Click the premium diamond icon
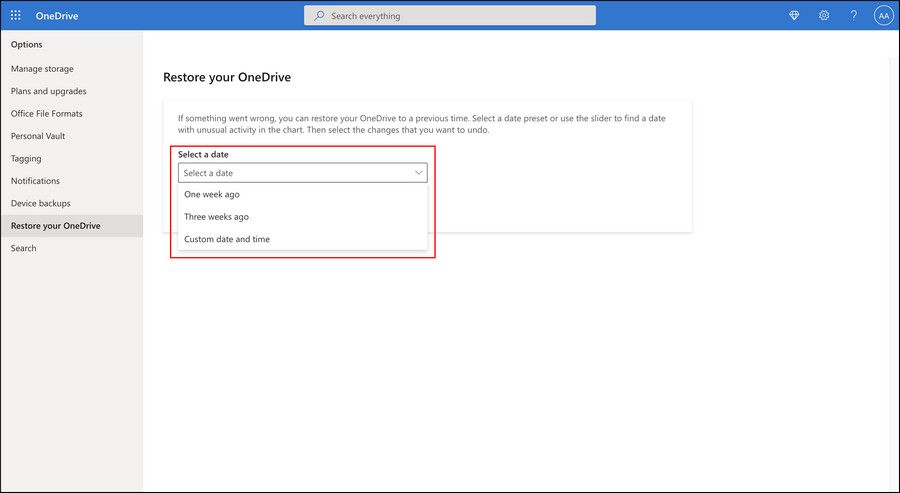 click(794, 15)
